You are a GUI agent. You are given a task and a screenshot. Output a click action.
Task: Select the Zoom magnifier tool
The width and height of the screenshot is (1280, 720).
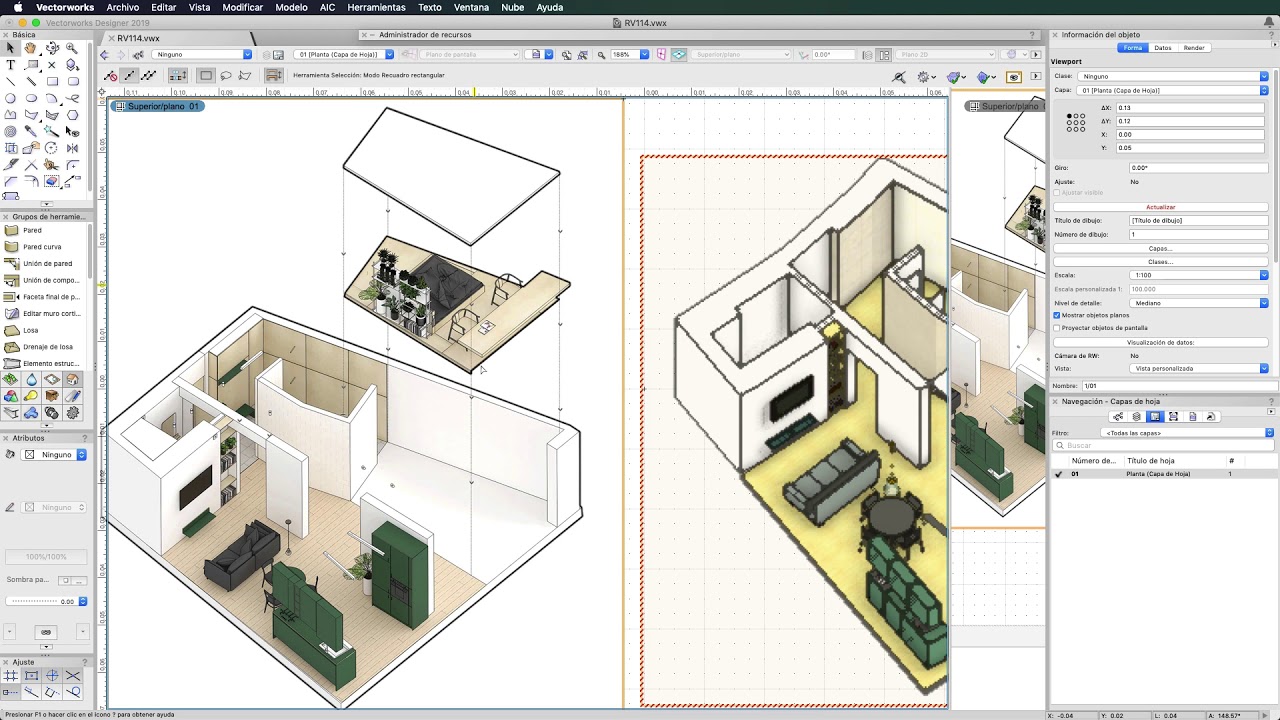[x=72, y=48]
